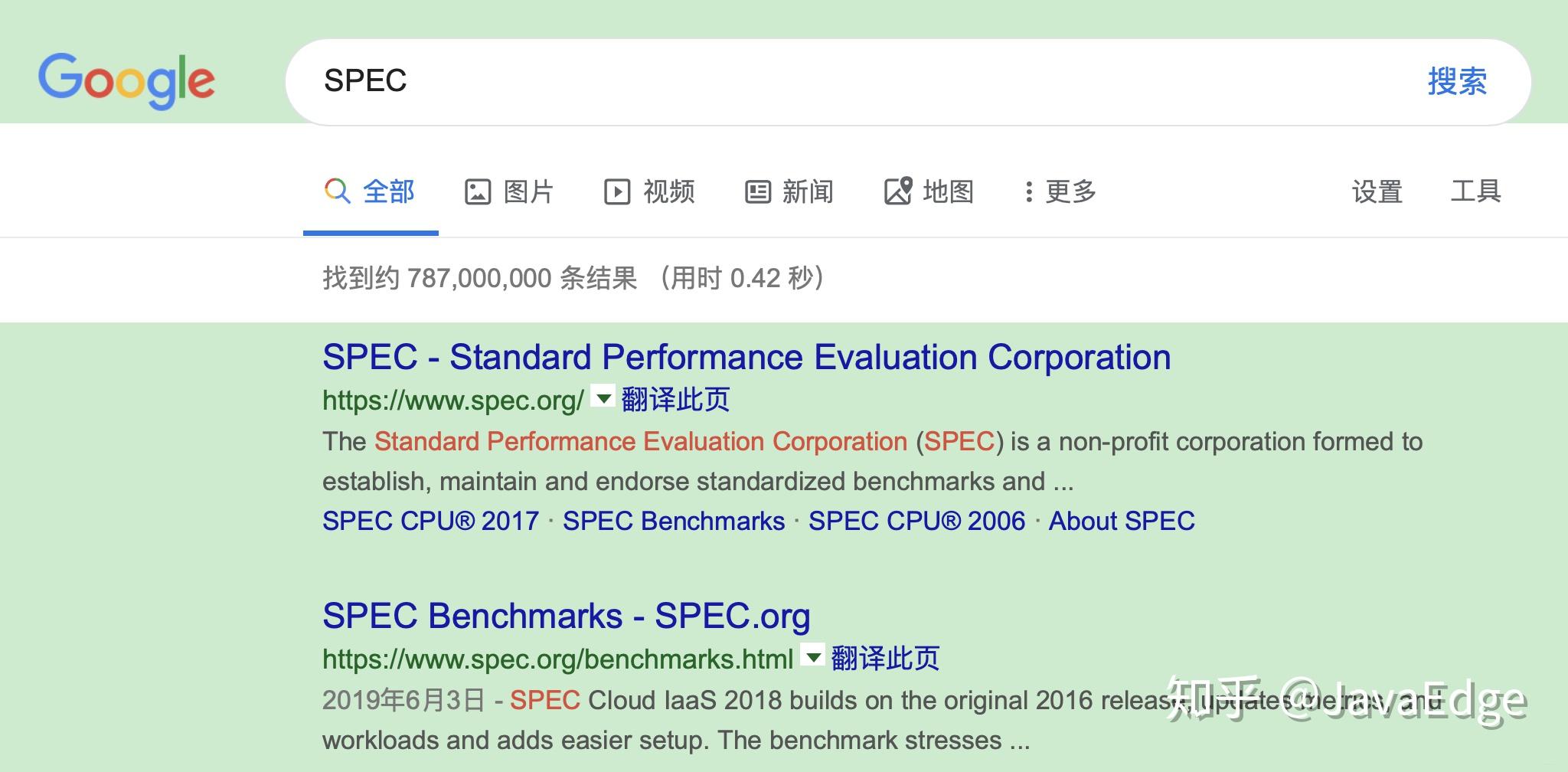This screenshot has width=1568, height=772.
Task: Click the search magnifier icon beside 全部
Action: [x=337, y=191]
